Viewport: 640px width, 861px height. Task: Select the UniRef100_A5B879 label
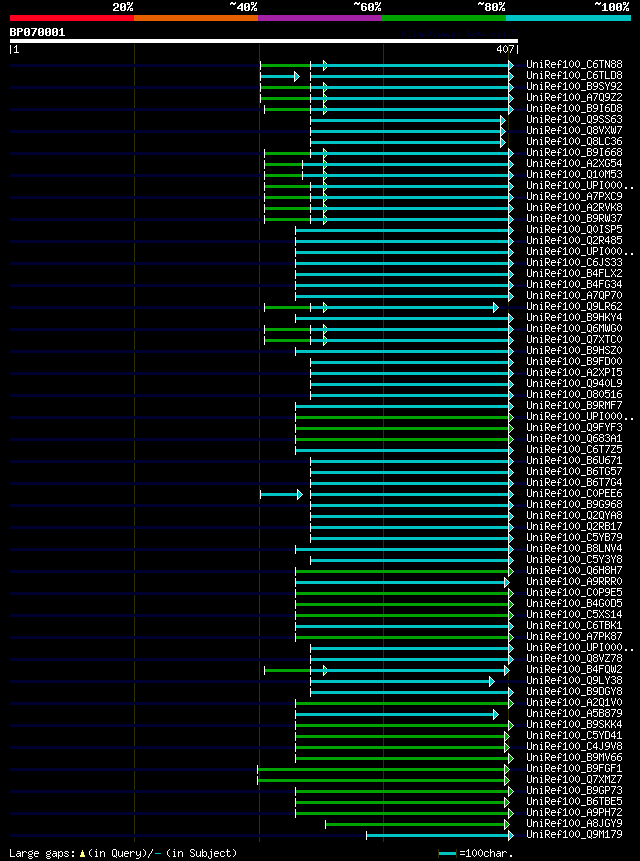pos(574,713)
